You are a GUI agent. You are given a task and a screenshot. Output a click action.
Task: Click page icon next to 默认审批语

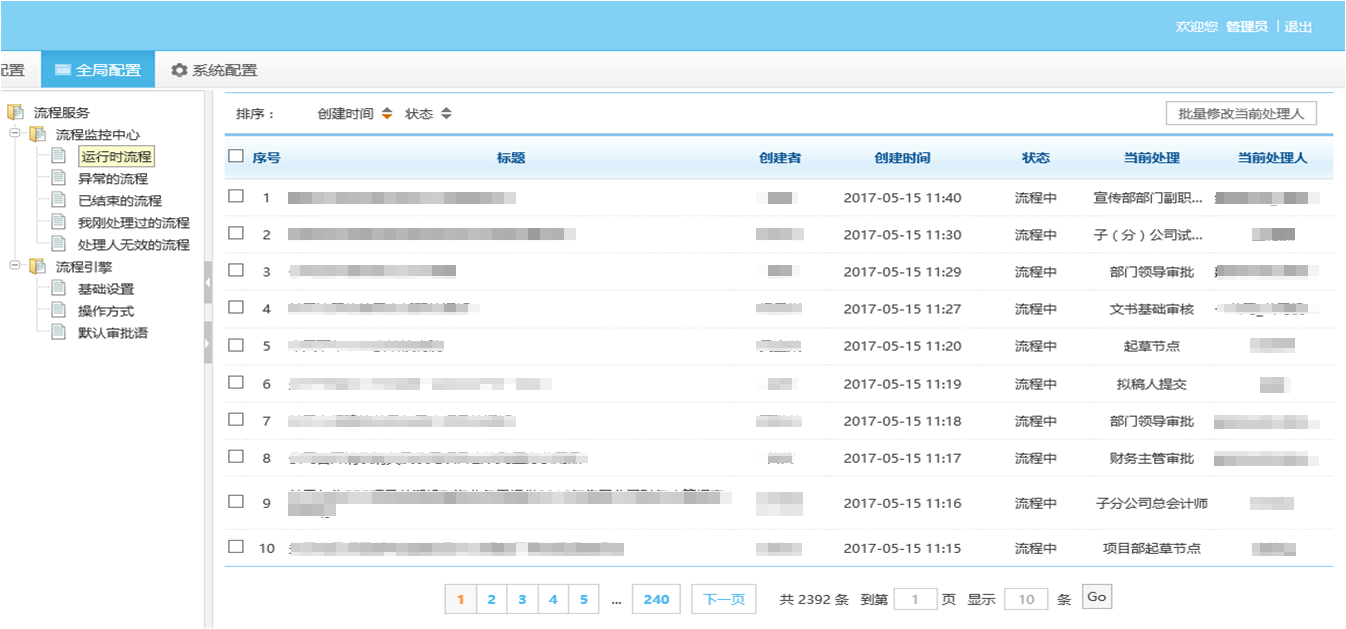59,333
